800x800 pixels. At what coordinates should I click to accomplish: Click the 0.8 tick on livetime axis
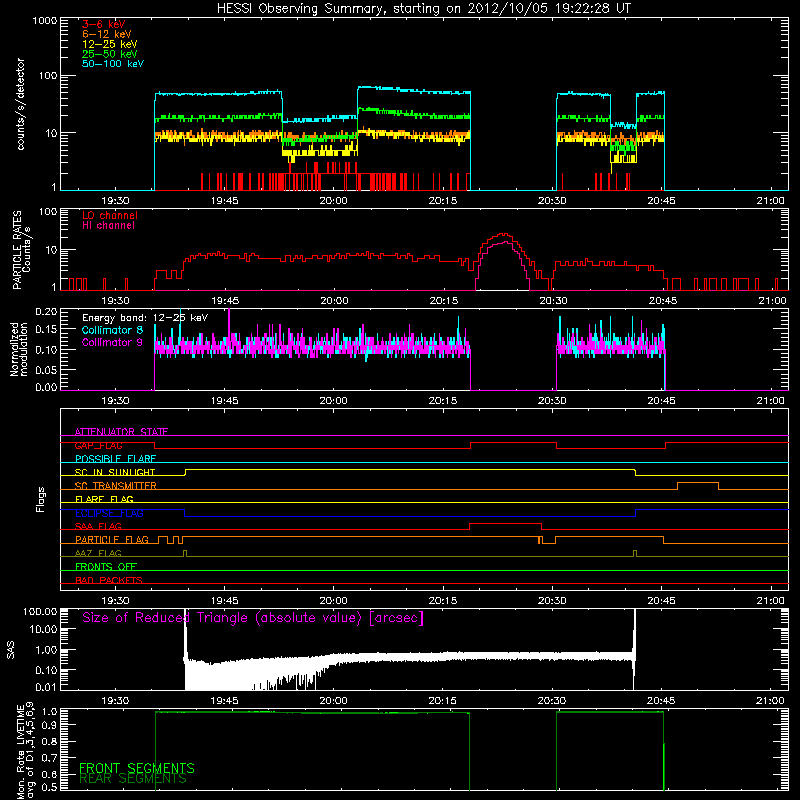tap(49, 742)
